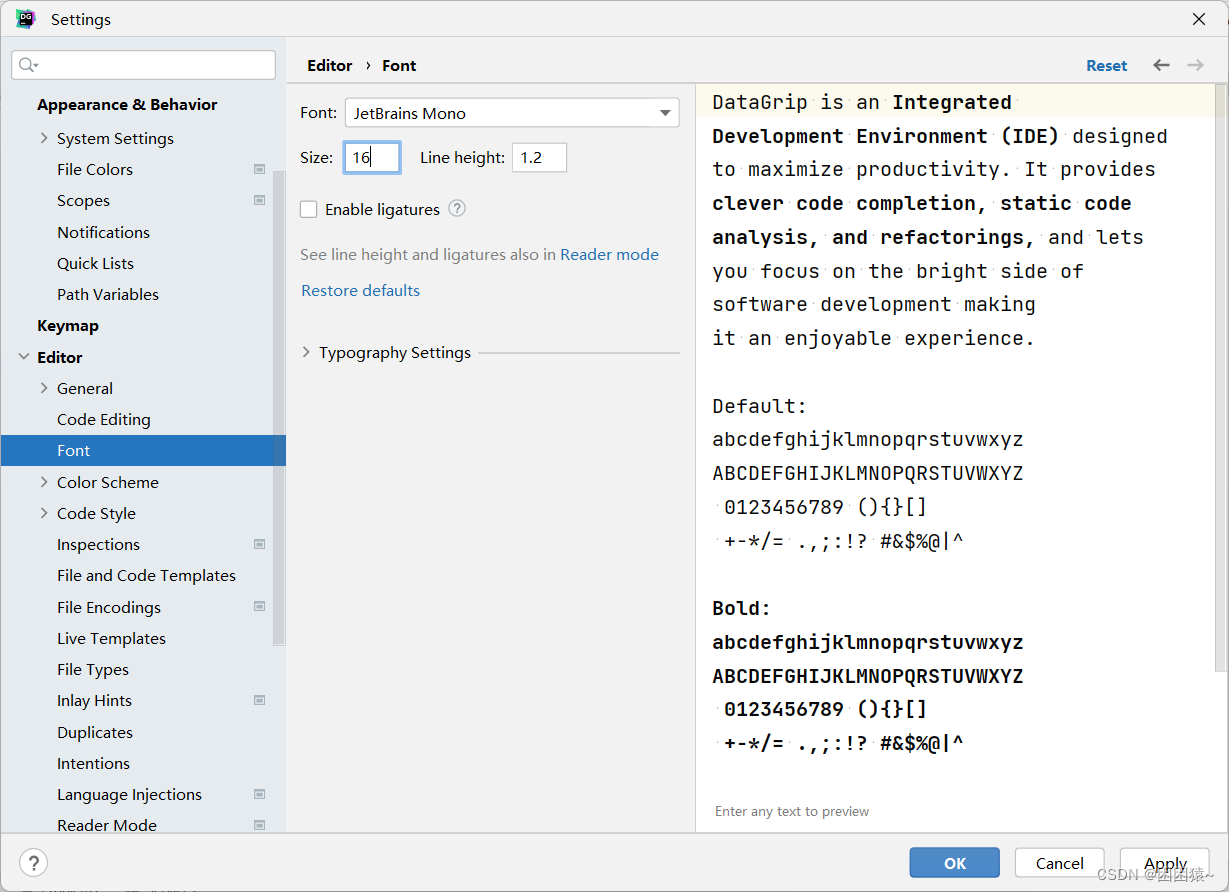1229x892 pixels.
Task: Expand Color Scheme tree node
Action: pyautogui.click(x=44, y=482)
